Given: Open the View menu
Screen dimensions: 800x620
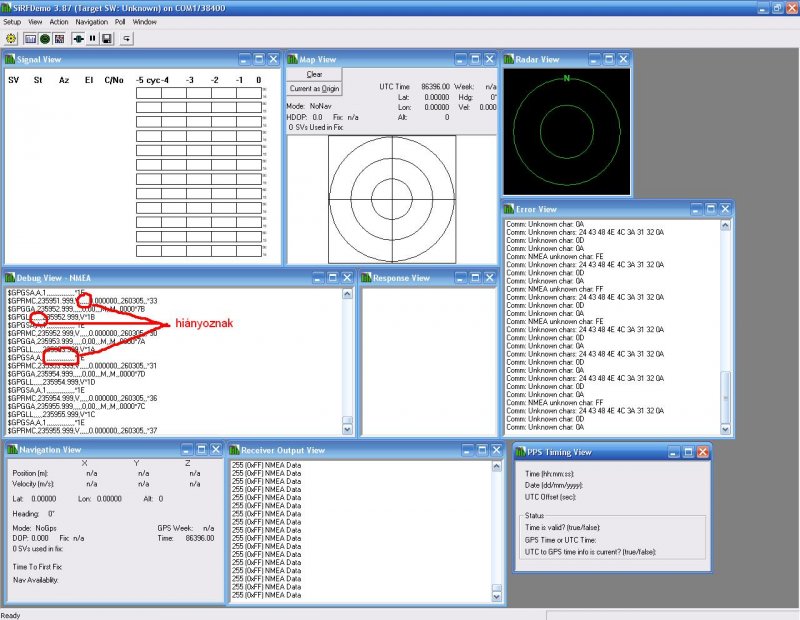Looking at the screenshot, I should [x=35, y=22].
